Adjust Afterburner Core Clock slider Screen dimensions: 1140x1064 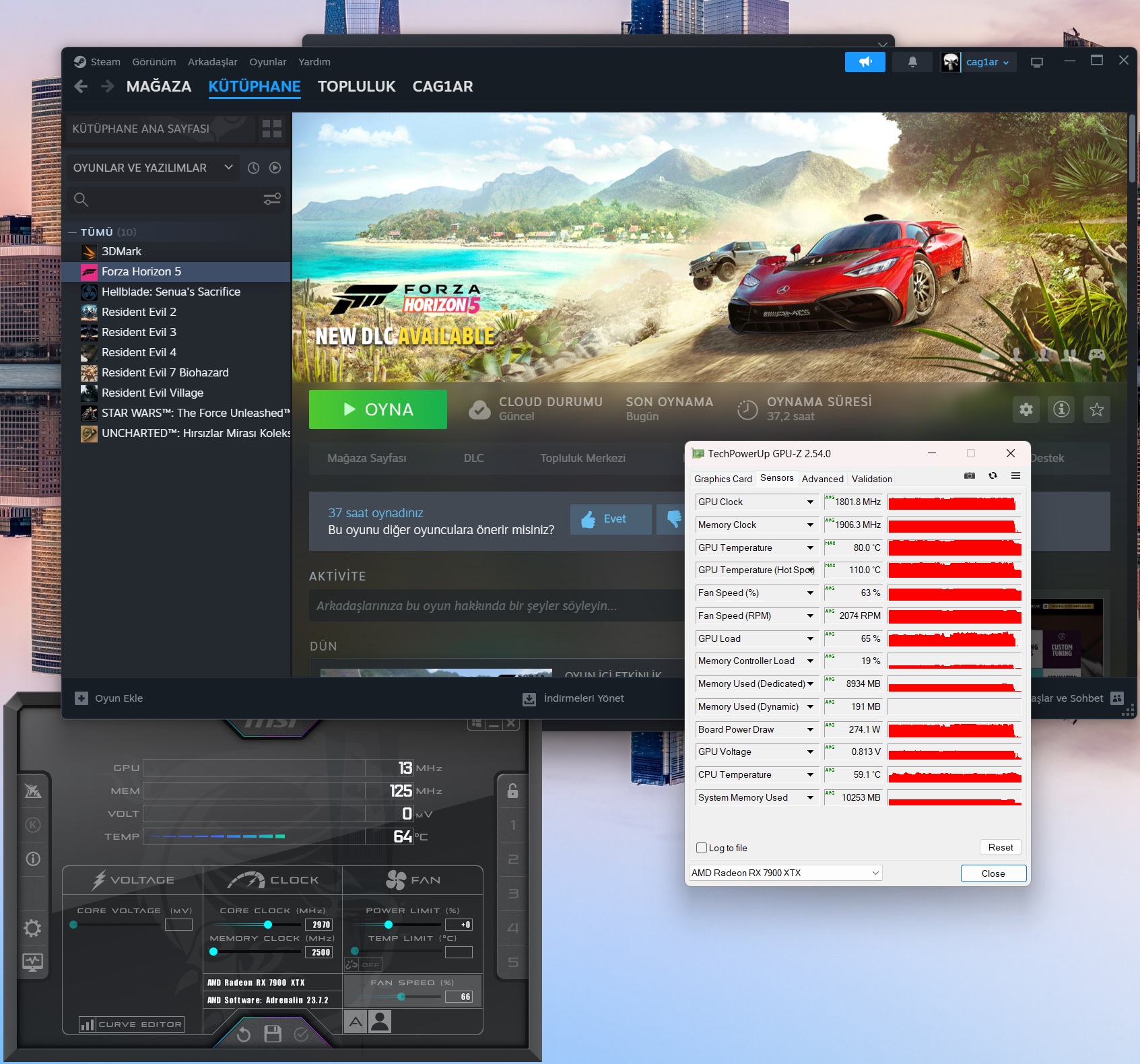point(268,925)
